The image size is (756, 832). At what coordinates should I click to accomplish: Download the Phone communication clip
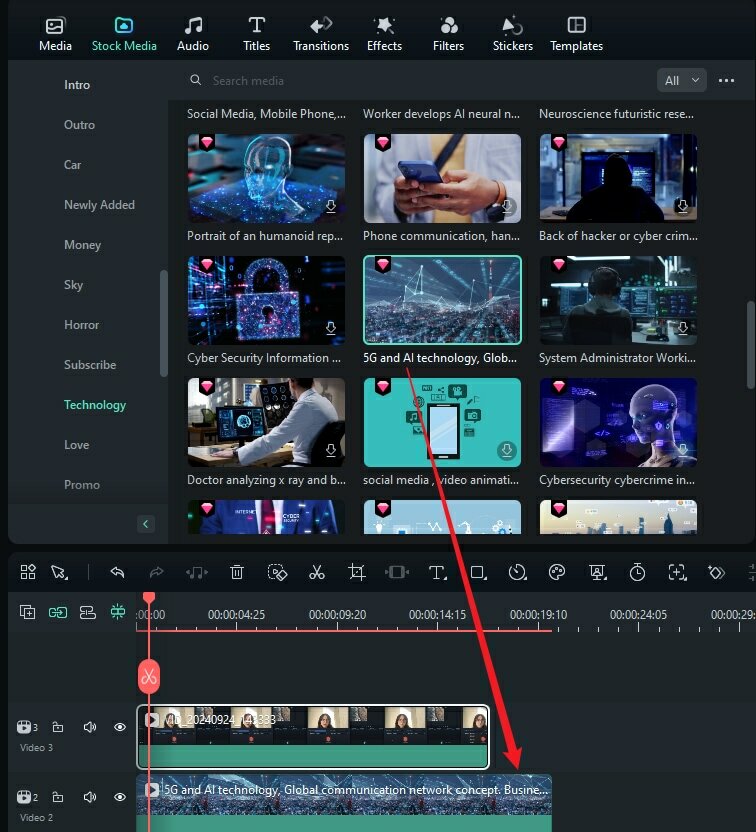tap(507, 206)
